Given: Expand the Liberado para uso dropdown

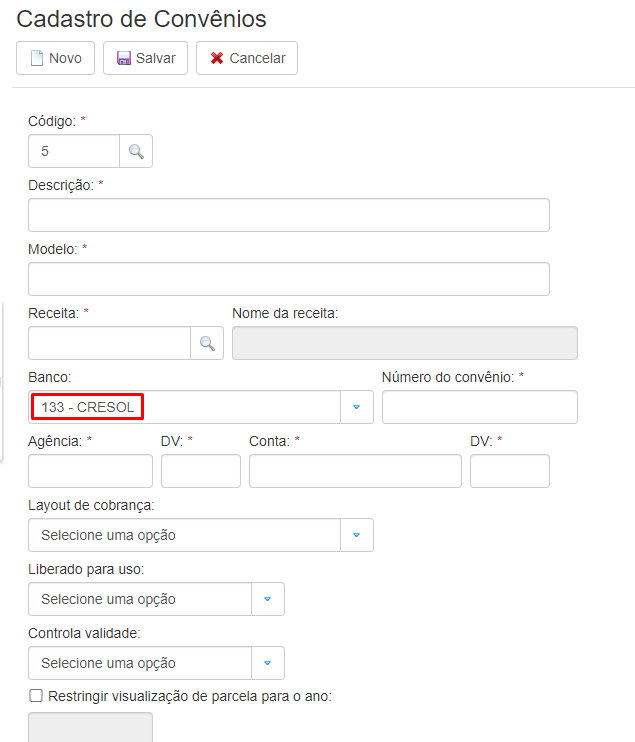Looking at the screenshot, I should (156, 599).
